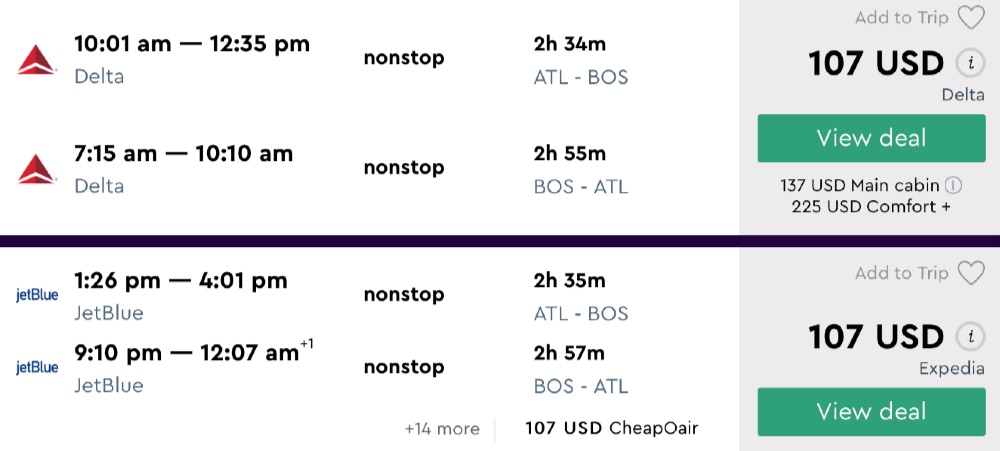This screenshot has height=451, width=1000.
Task: Click View deal for the Expedia fare
Action: tap(871, 411)
